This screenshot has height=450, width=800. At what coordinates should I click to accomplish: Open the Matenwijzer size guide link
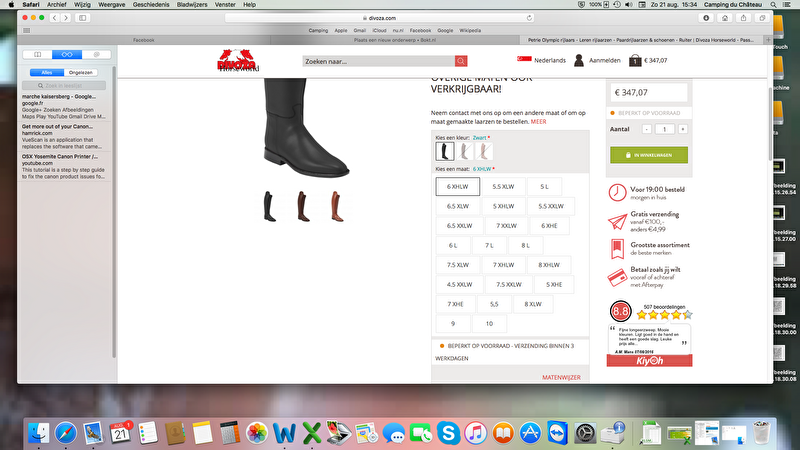(x=560, y=377)
